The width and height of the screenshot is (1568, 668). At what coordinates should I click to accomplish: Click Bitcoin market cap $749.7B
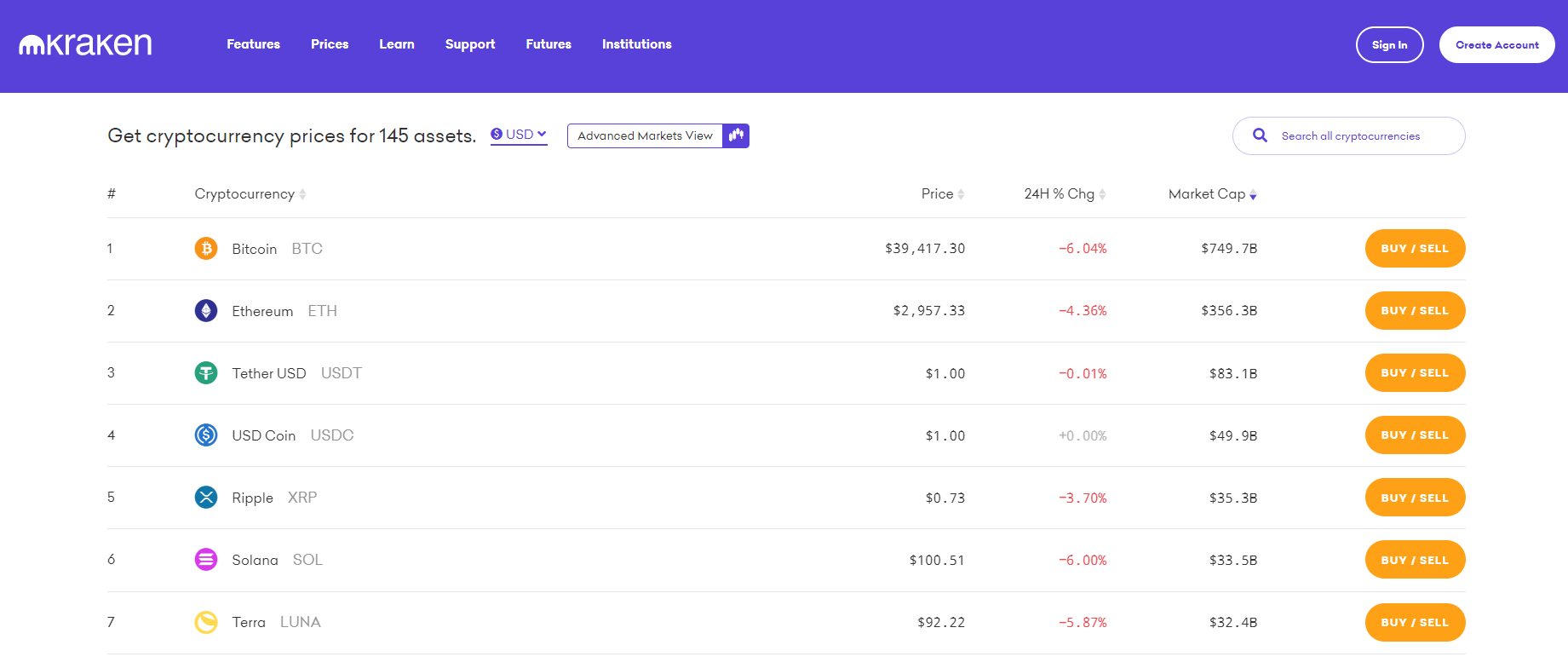1229,249
